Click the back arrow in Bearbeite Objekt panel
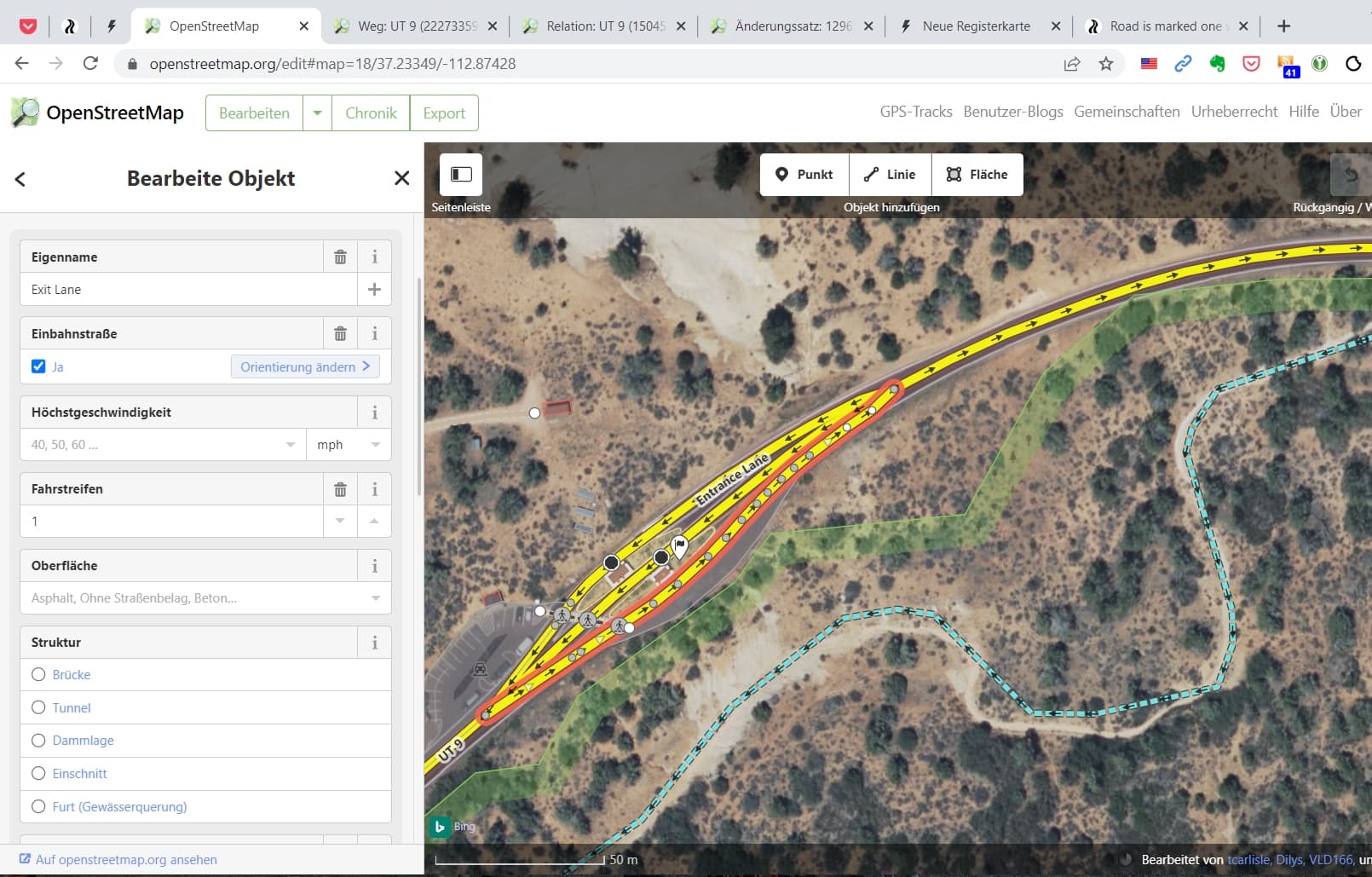The image size is (1372, 877). coord(20,179)
